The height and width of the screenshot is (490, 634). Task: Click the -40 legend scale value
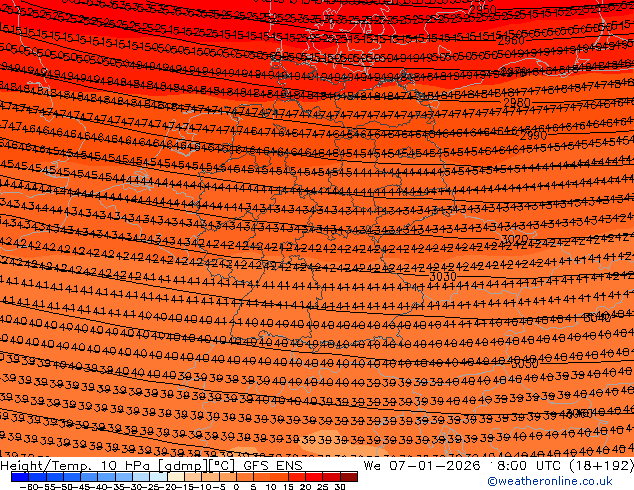(x=97, y=486)
